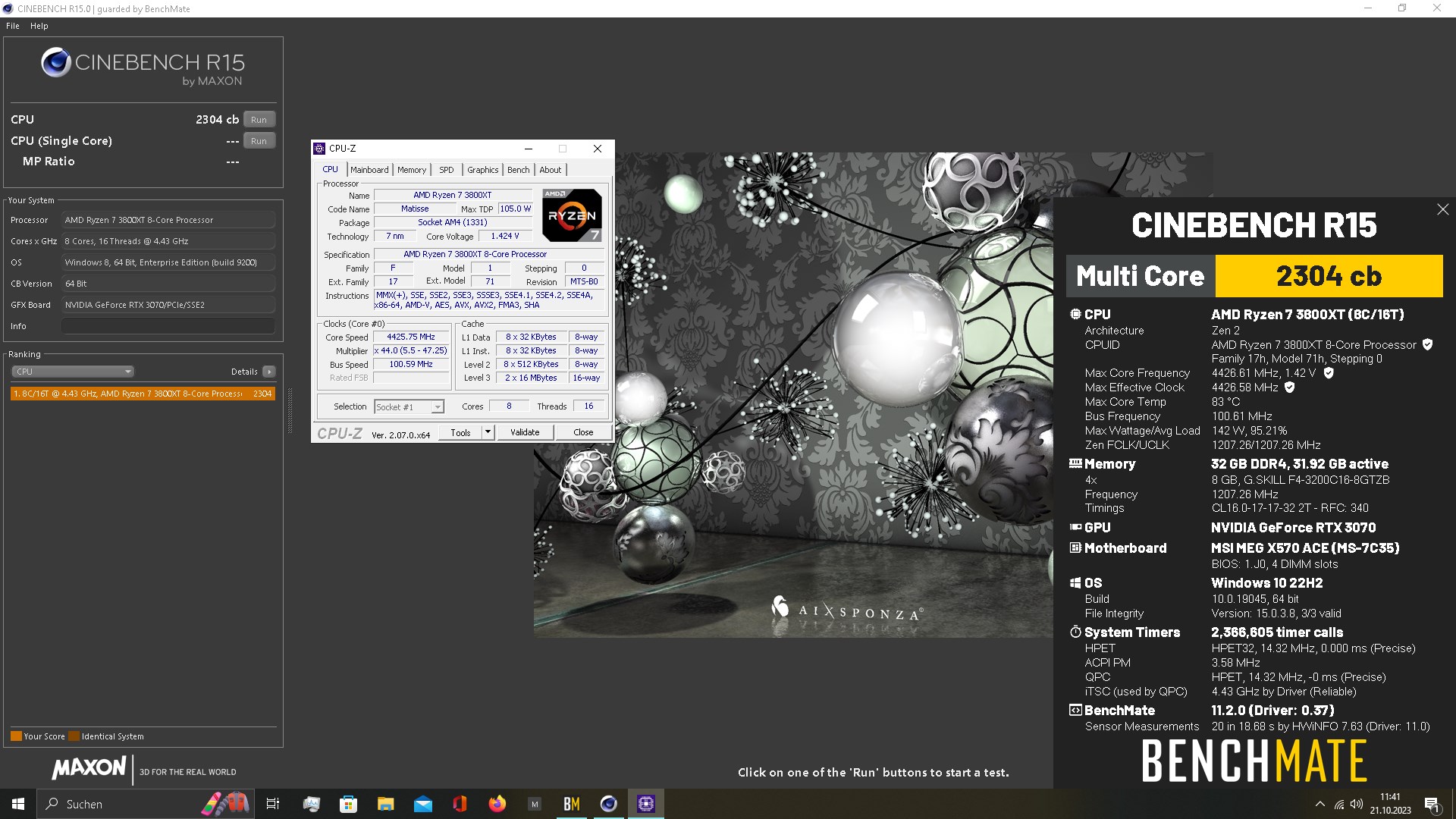
Task: Show hidden system tray icons
Action: 1319,804
